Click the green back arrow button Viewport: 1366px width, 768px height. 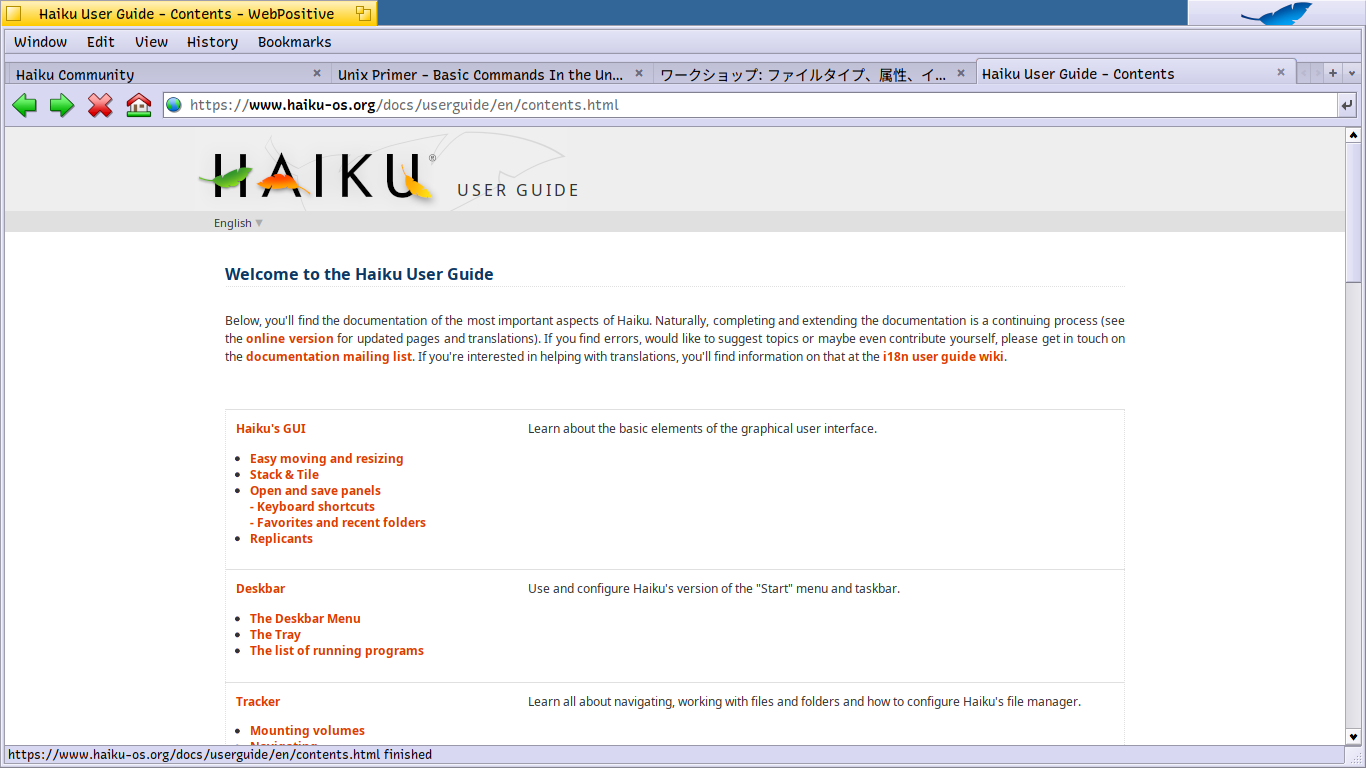coord(25,105)
